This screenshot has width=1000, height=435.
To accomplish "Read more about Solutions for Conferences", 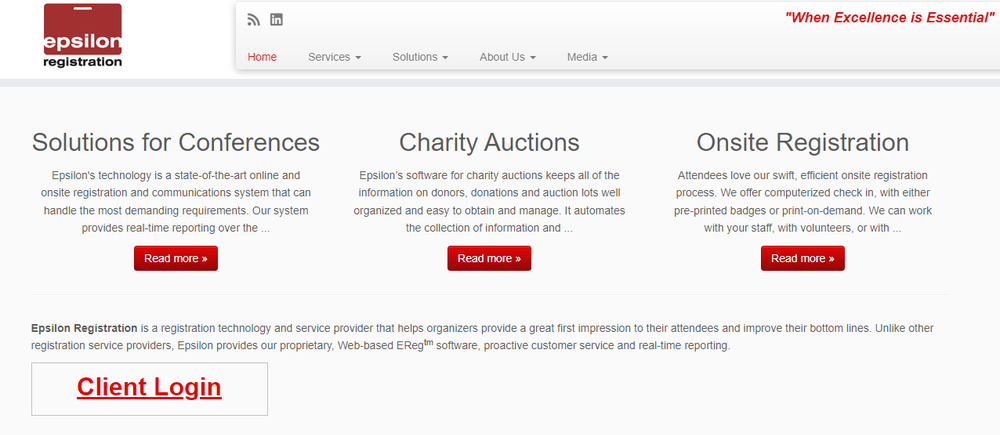I will pos(175,258).
